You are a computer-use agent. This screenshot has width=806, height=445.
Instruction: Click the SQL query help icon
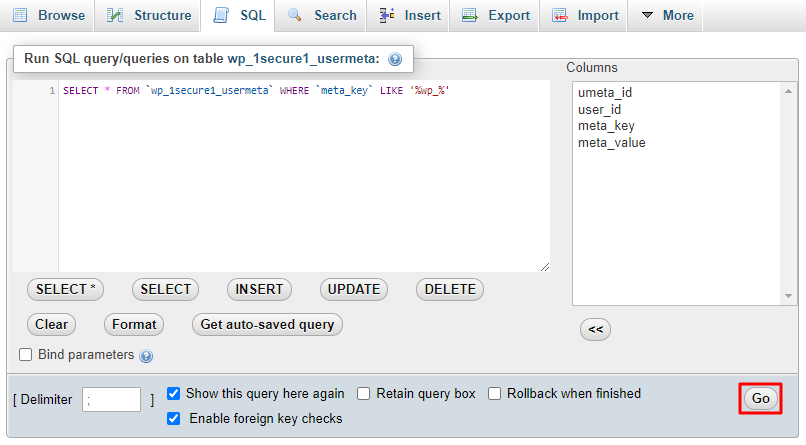395,59
